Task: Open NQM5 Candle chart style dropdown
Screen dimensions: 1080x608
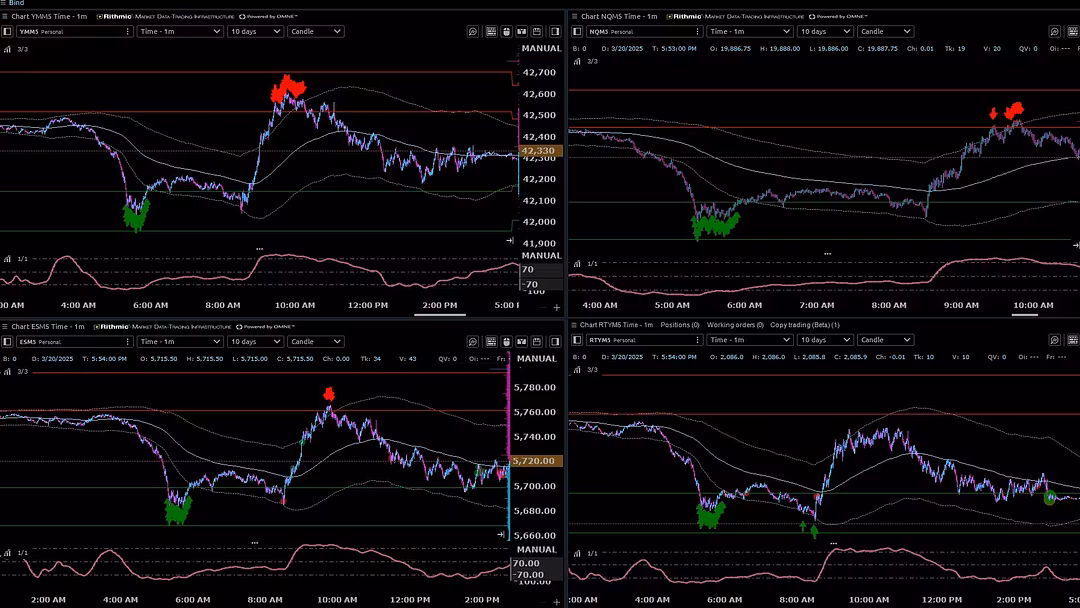Action: coord(885,32)
